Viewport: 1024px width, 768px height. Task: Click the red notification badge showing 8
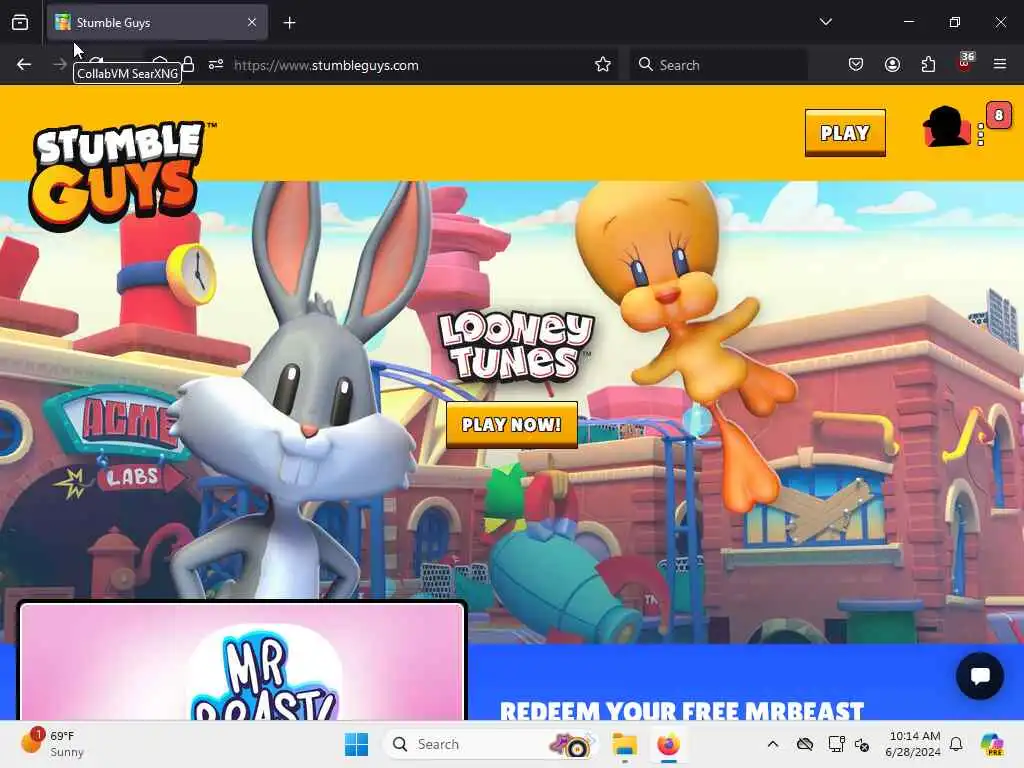(999, 116)
